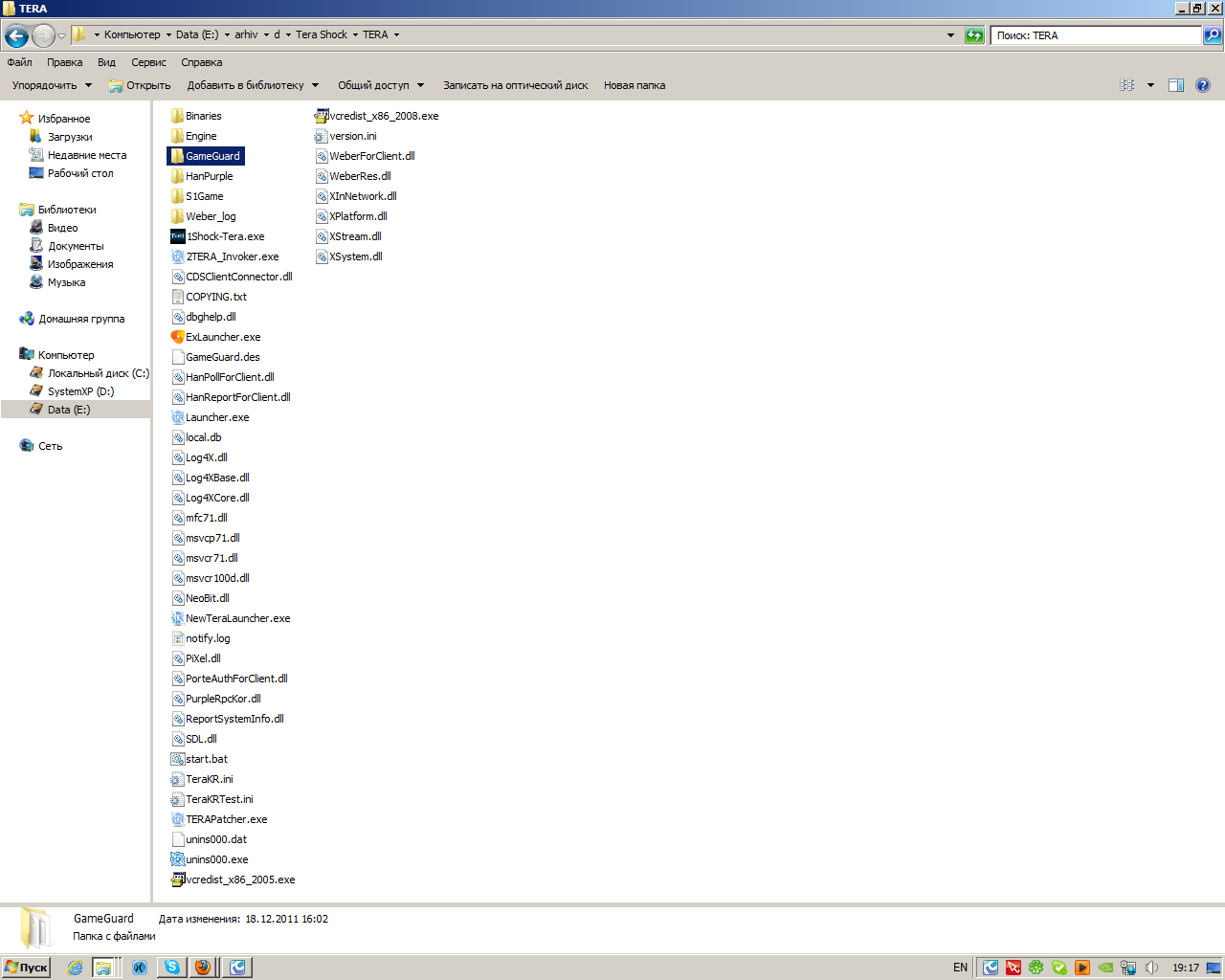
Task: Open Загрузки in the navigation pane
Action: (x=70, y=137)
